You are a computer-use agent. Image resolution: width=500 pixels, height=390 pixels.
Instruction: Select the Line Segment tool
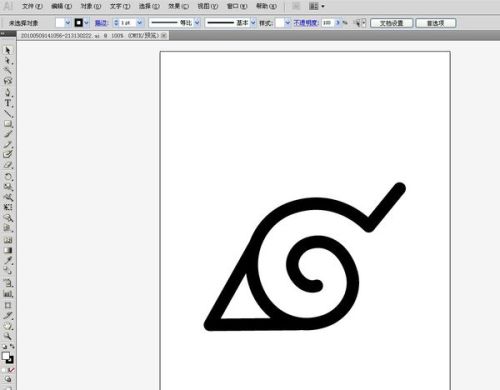tap(8, 113)
